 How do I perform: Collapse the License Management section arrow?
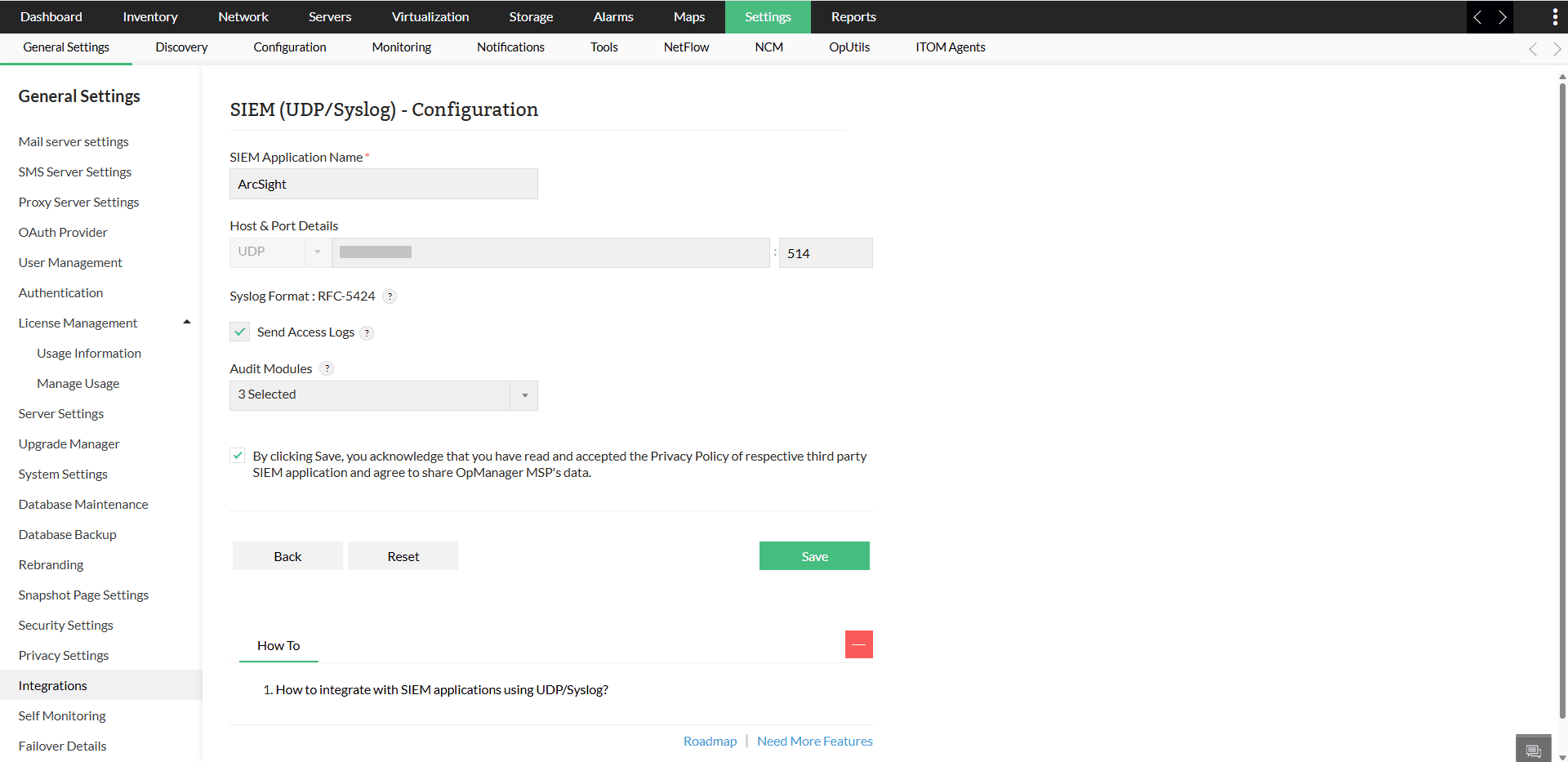186,322
